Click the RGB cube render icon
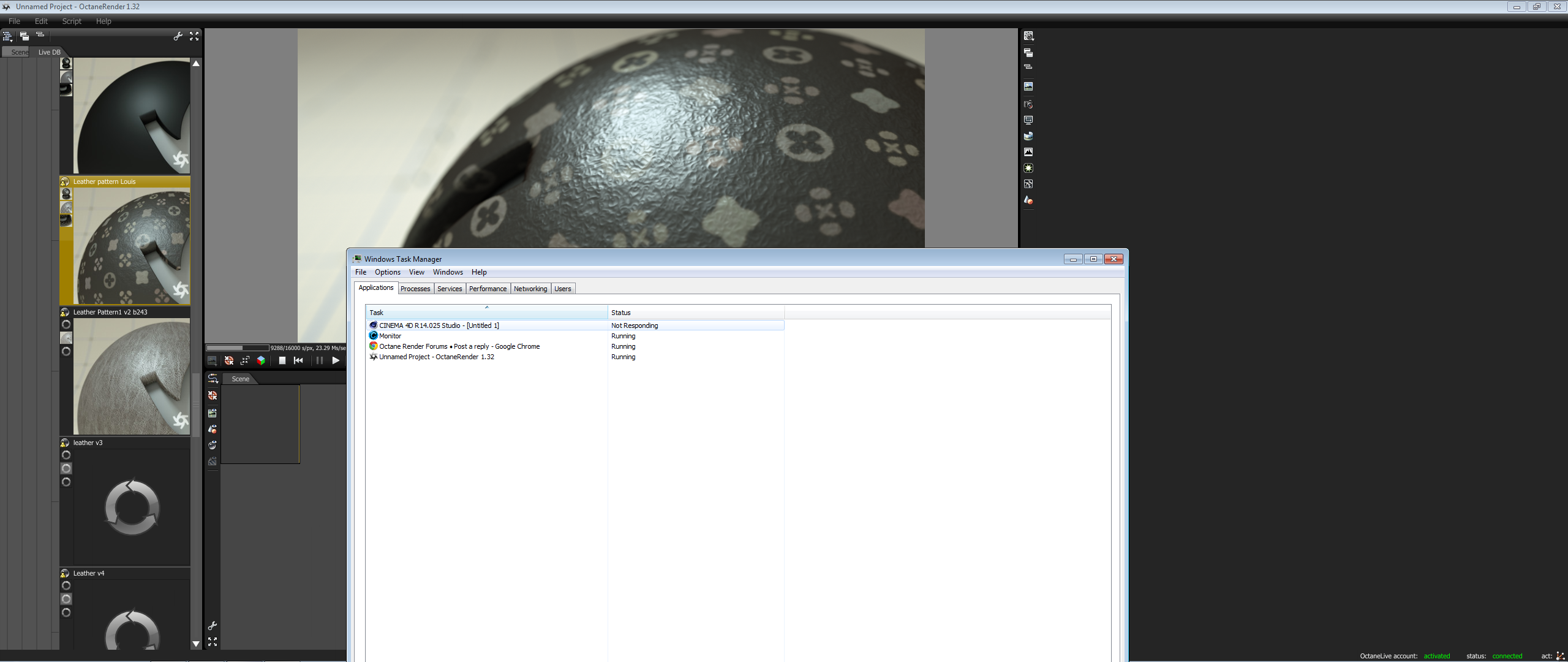The width and height of the screenshot is (1568, 662). 261,360
